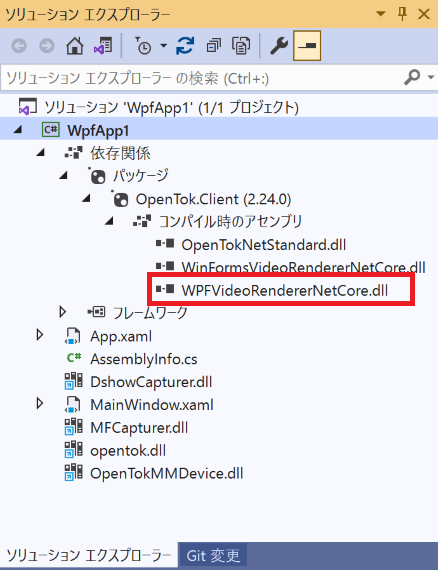Screen dimensions: 438x570
Task: Select solution 'WpfApp1' root node
Action: pos(171,108)
